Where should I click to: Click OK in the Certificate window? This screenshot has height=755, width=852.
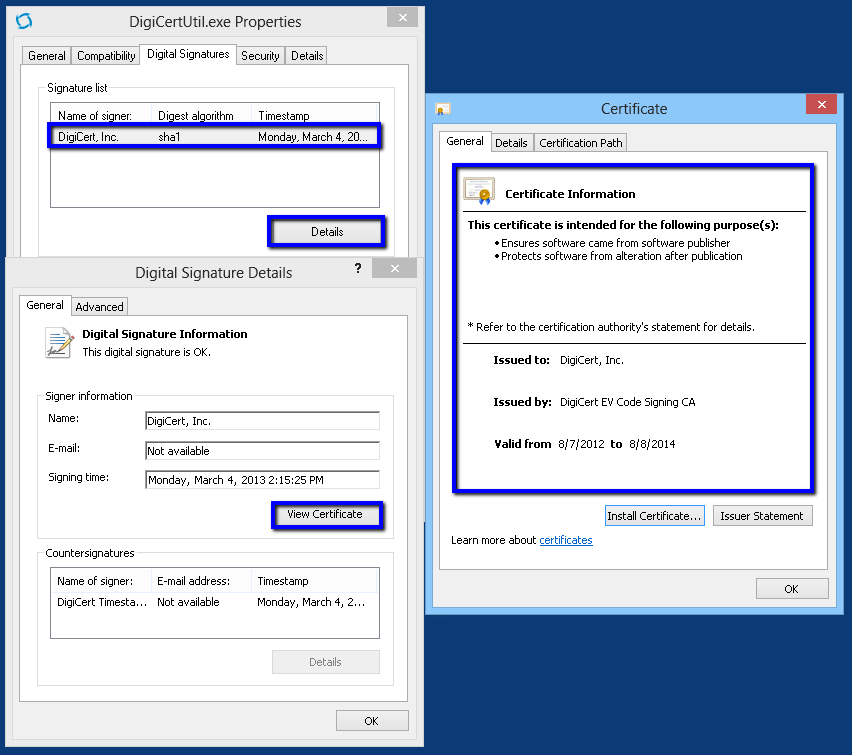[792, 589]
